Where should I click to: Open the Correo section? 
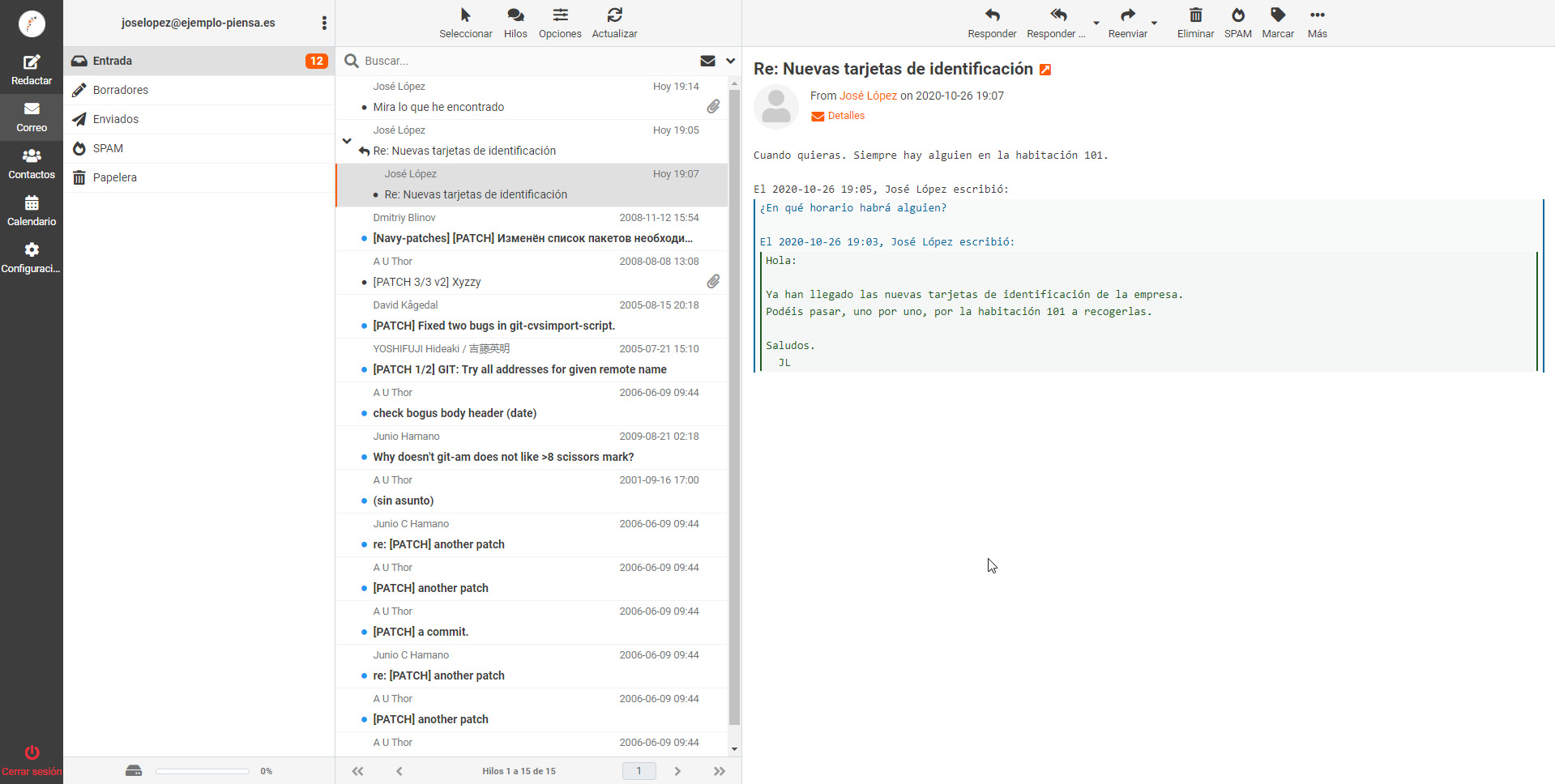click(x=32, y=117)
